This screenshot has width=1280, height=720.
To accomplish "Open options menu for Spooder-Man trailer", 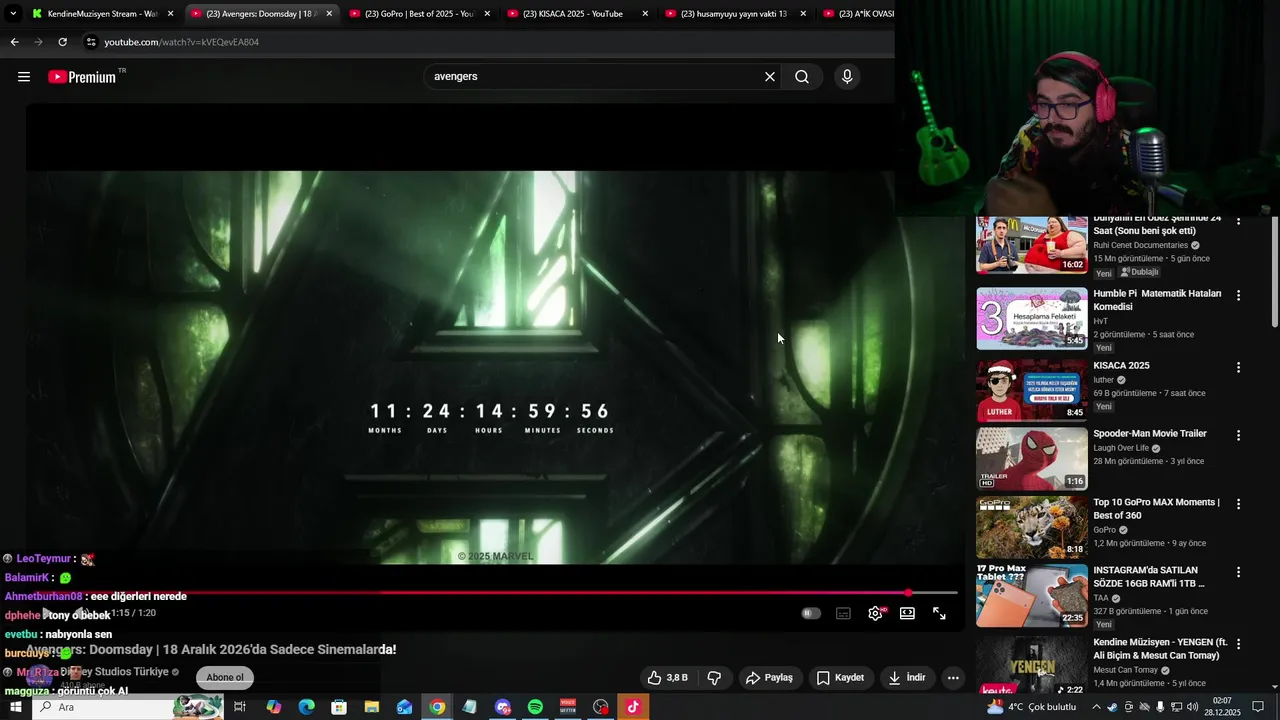I will click(x=1238, y=435).
